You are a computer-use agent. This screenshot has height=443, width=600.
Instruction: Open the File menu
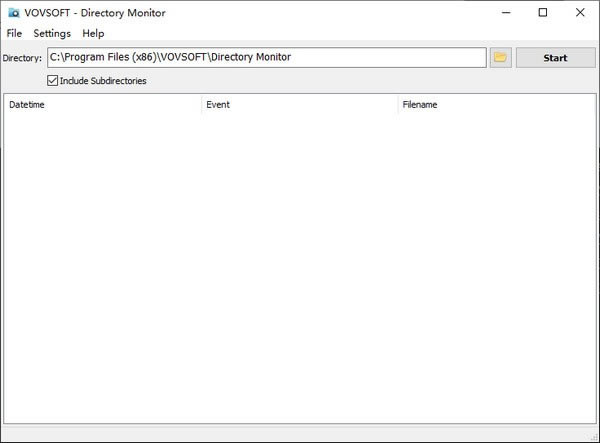(14, 34)
